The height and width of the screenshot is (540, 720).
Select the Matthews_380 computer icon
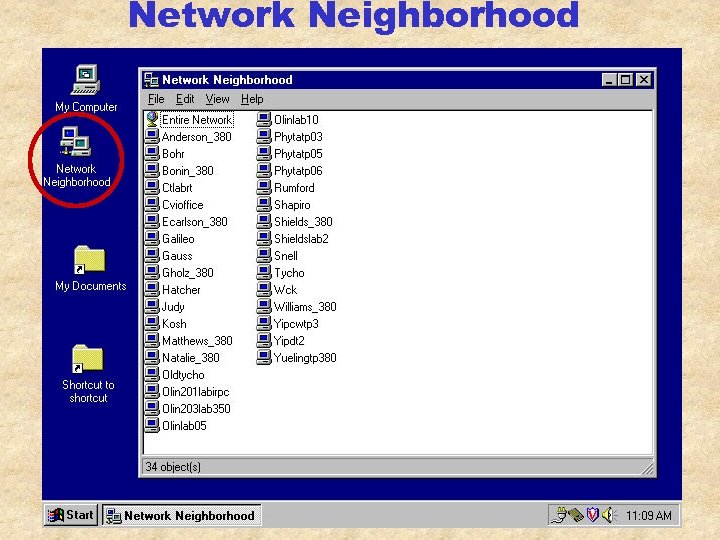(x=152, y=340)
